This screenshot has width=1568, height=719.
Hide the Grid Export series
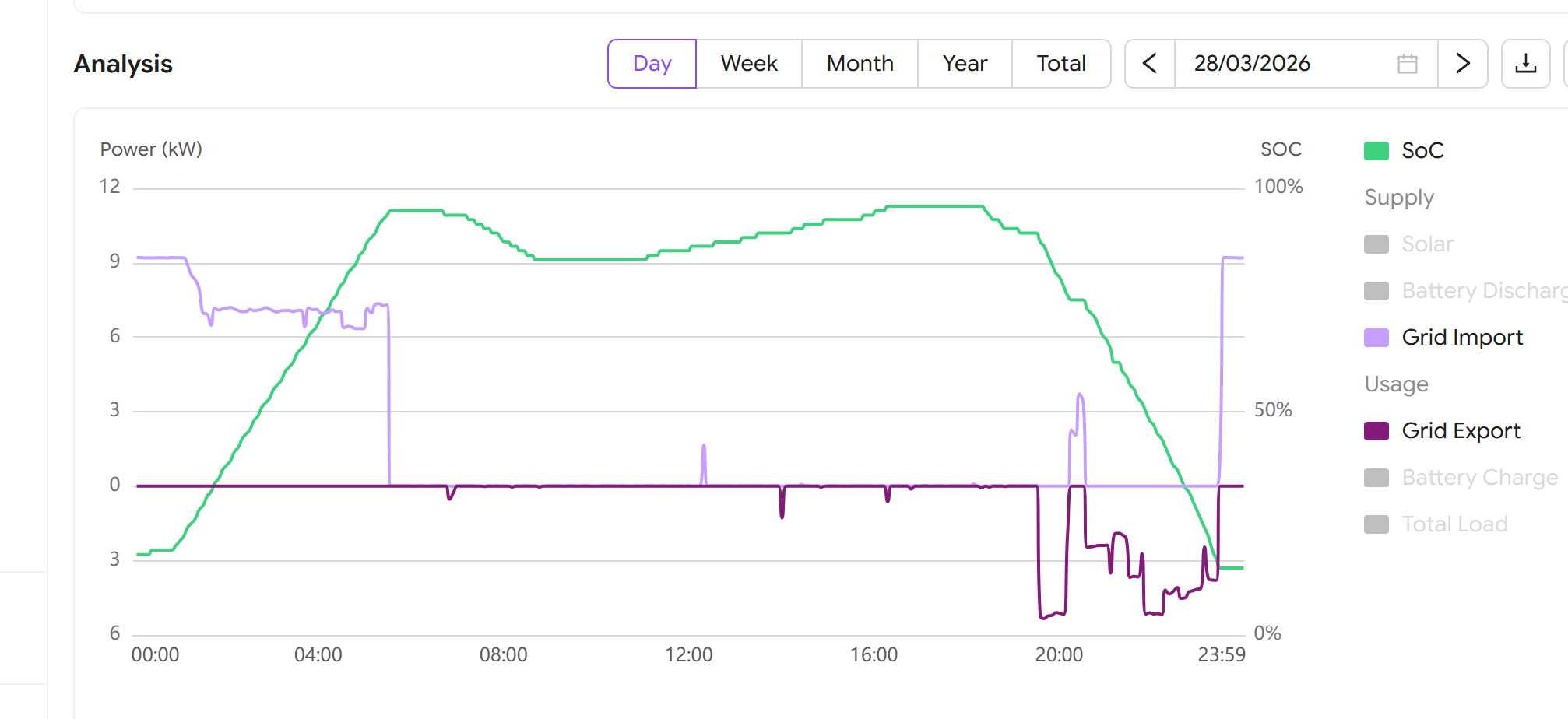1461,431
